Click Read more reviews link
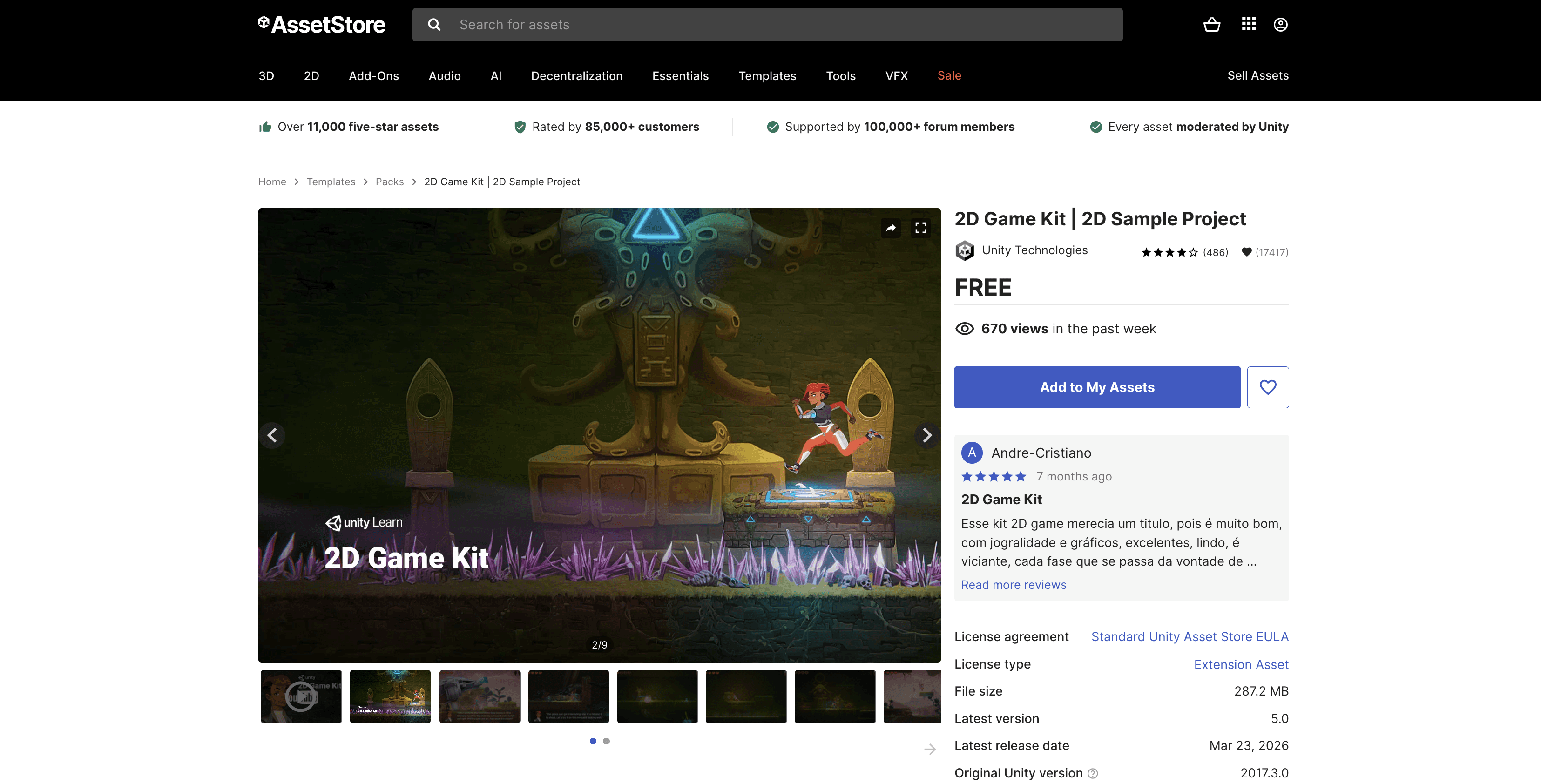 tap(1014, 585)
